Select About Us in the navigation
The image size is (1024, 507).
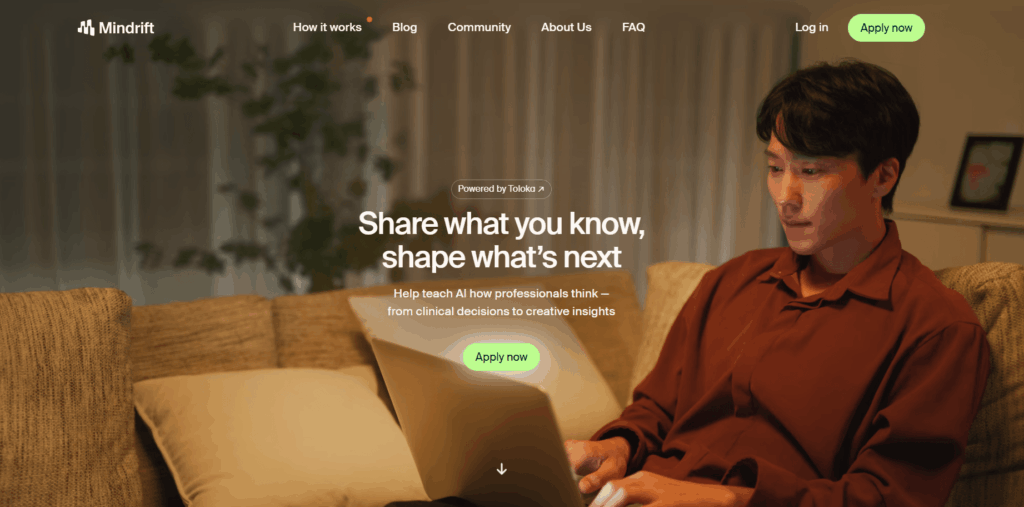pos(566,27)
